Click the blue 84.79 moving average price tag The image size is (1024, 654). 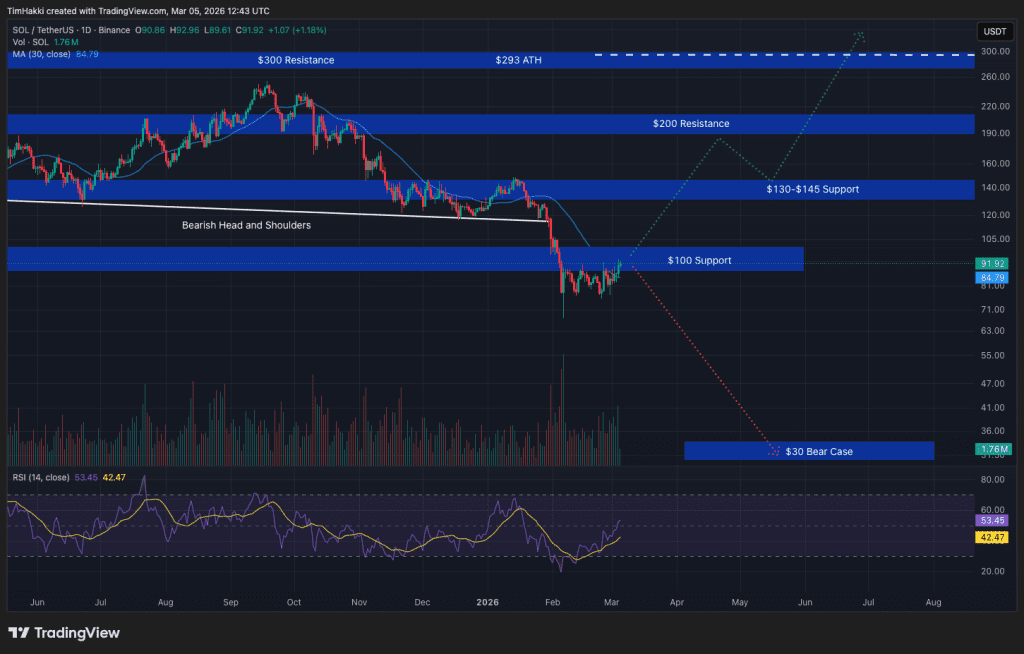(x=994, y=277)
